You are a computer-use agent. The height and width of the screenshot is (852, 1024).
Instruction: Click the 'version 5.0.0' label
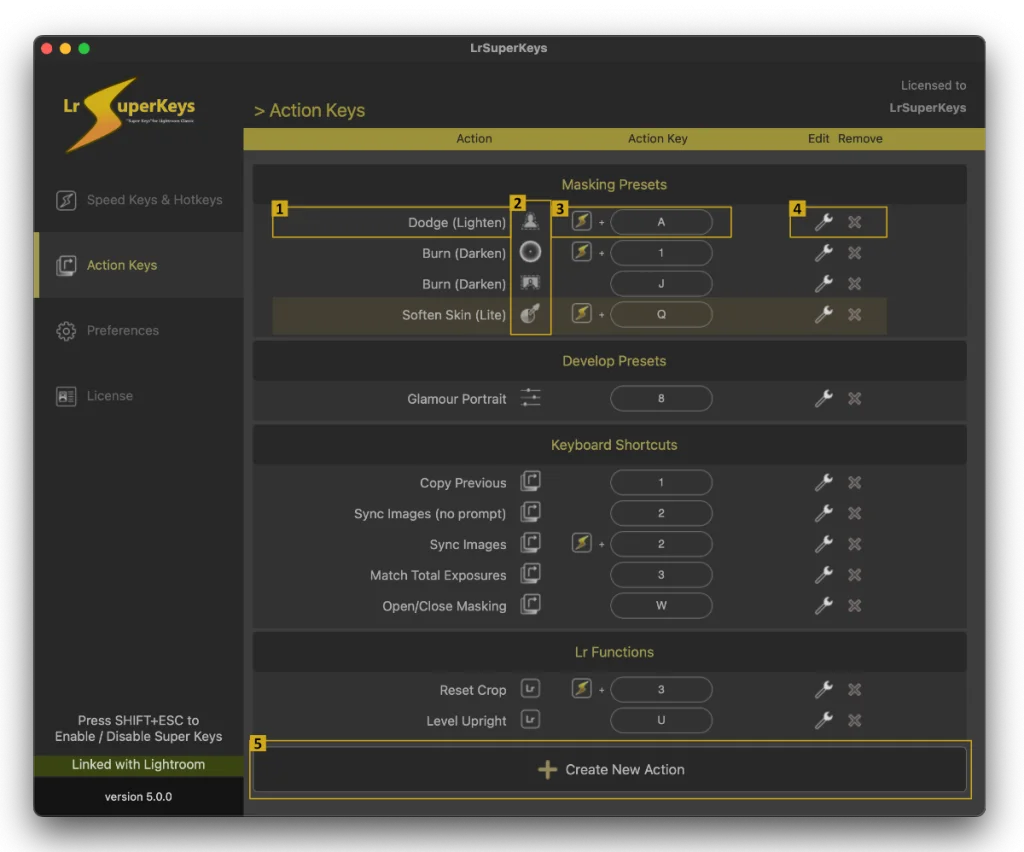click(x=138, y=797)
